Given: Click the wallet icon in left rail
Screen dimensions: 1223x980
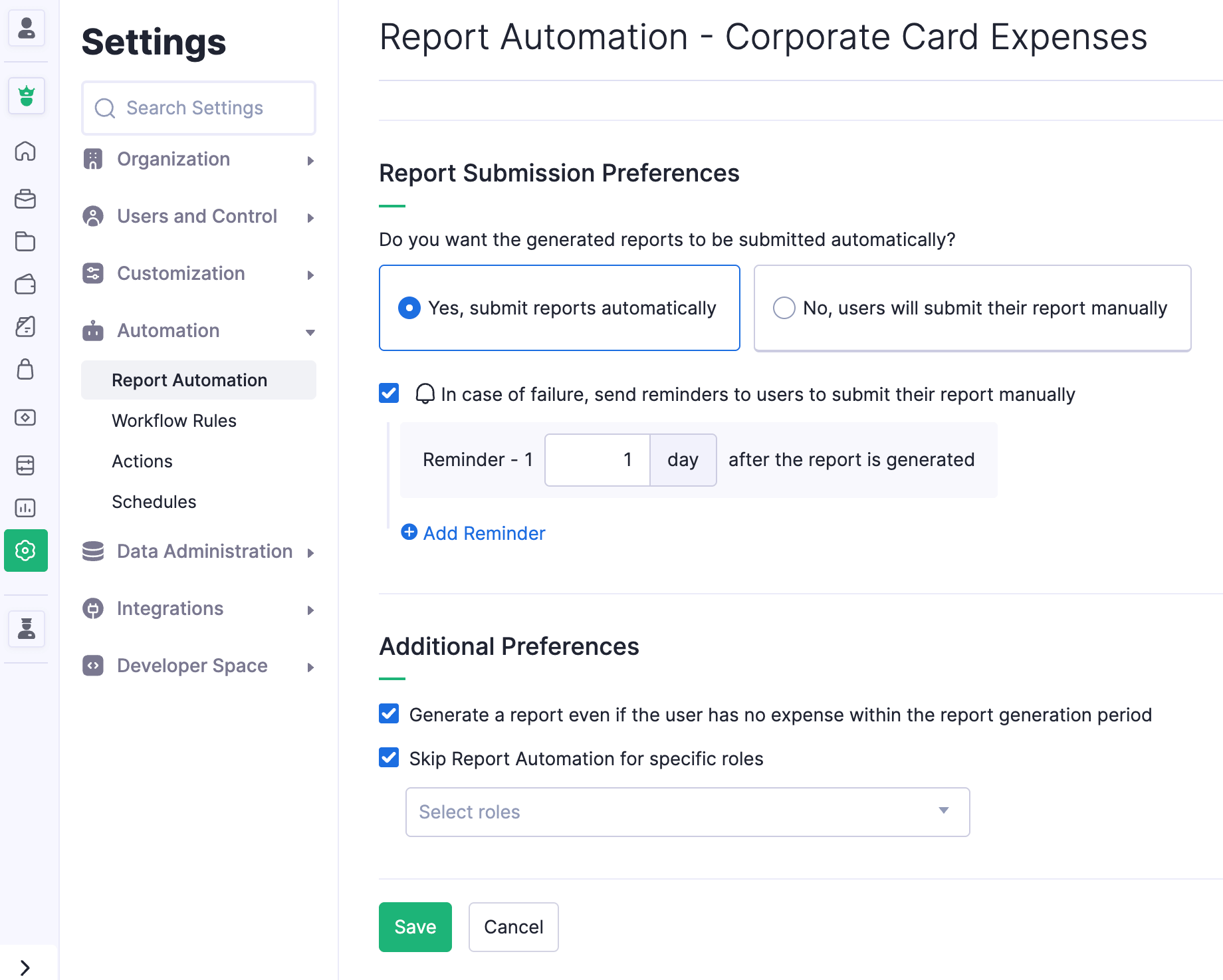Looking at the screenshot, I should (x=25, y=285).
